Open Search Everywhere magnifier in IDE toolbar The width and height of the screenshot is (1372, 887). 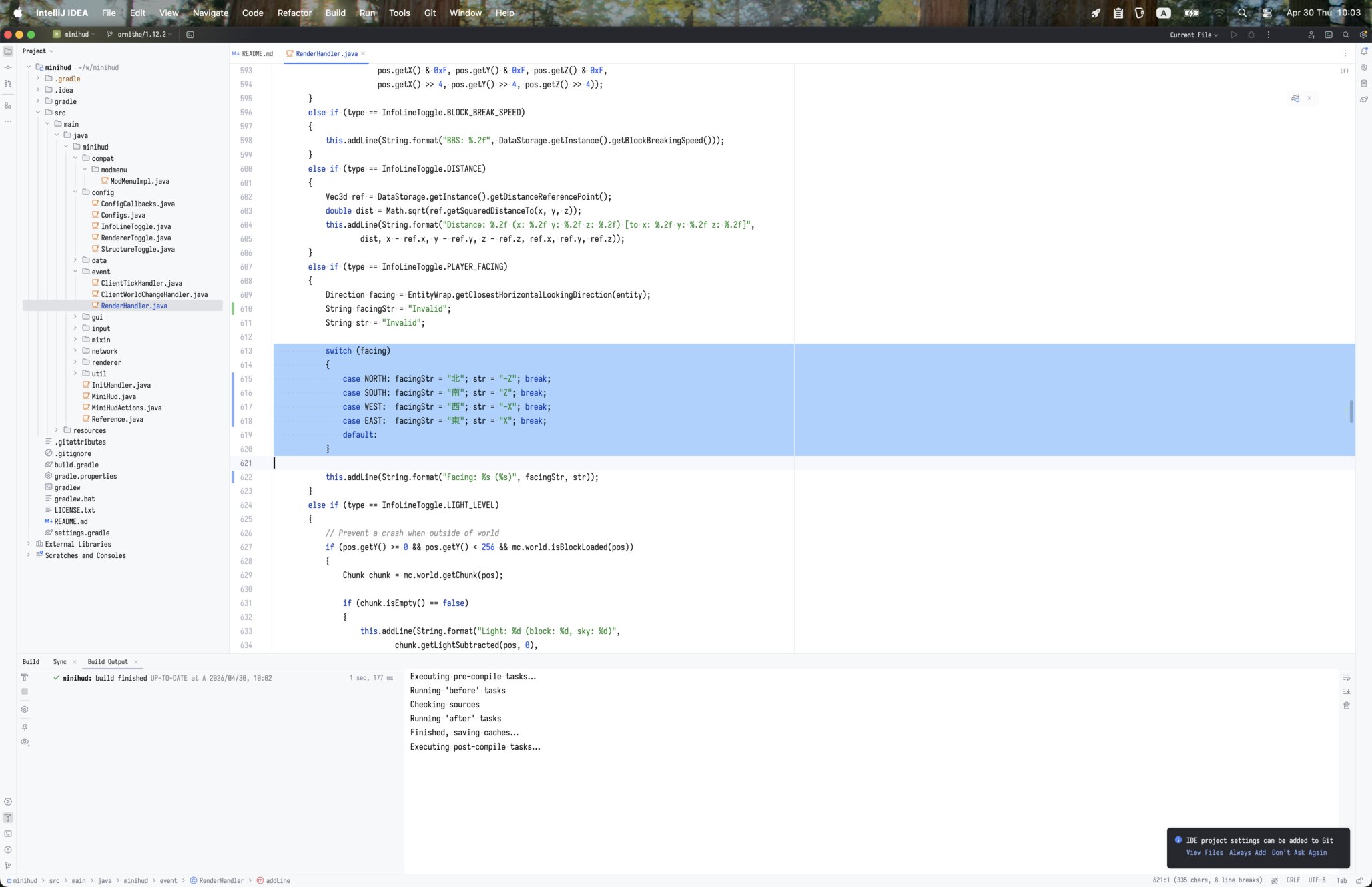[1346, 35]
